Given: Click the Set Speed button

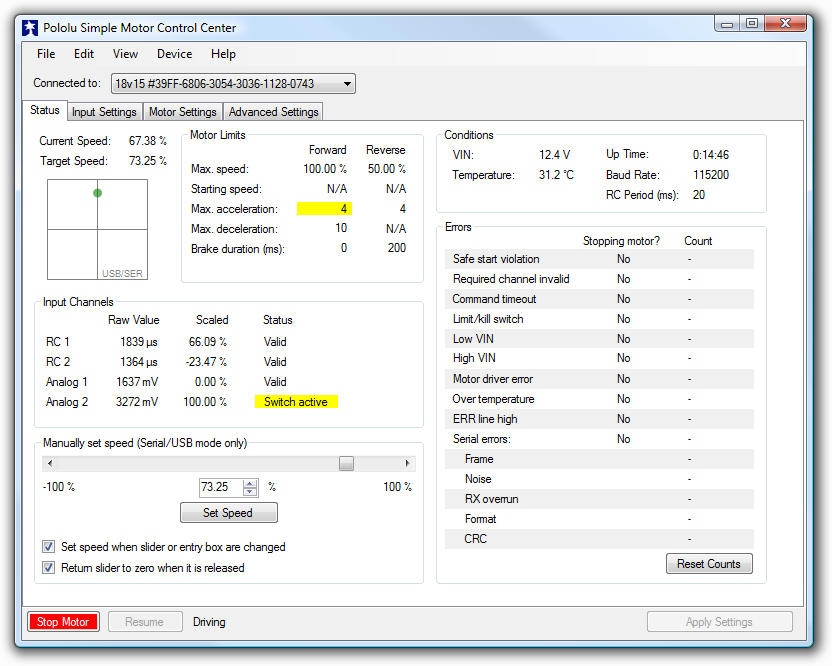Looking at the screenshot, I should tap(229, 513).
